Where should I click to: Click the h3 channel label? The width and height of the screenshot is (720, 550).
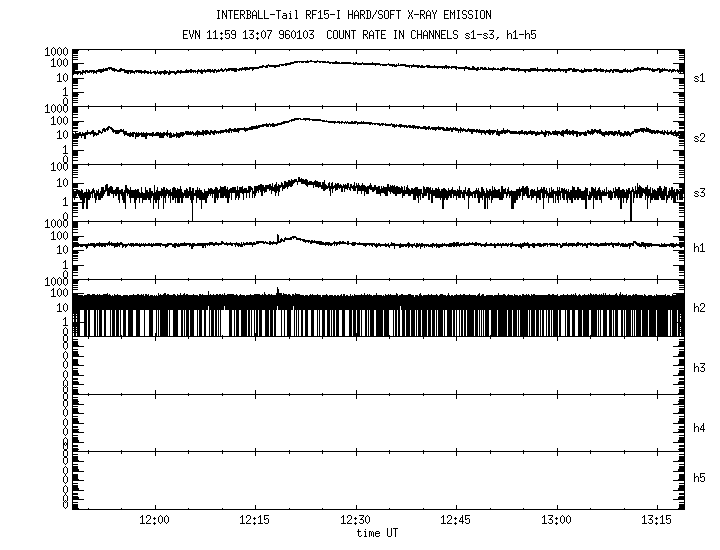700,368
